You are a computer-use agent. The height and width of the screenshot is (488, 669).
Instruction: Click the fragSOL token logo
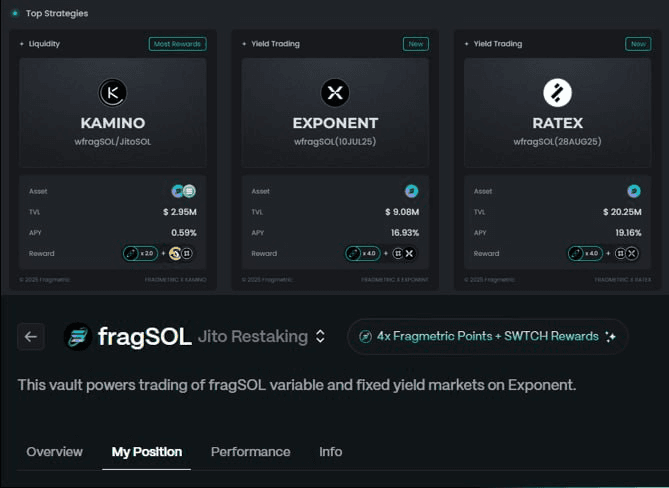pyautogui.click(x=78, y=337)
